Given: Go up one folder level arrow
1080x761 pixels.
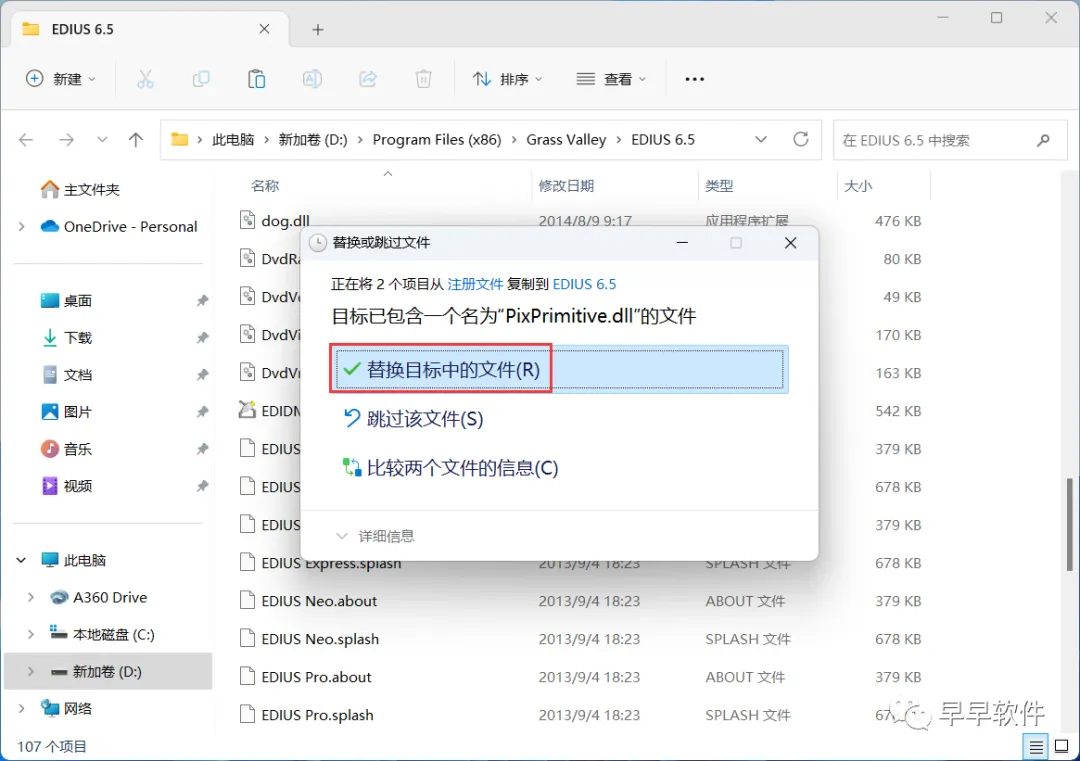Looking at the screenshot, I should [x=136, y=140].
